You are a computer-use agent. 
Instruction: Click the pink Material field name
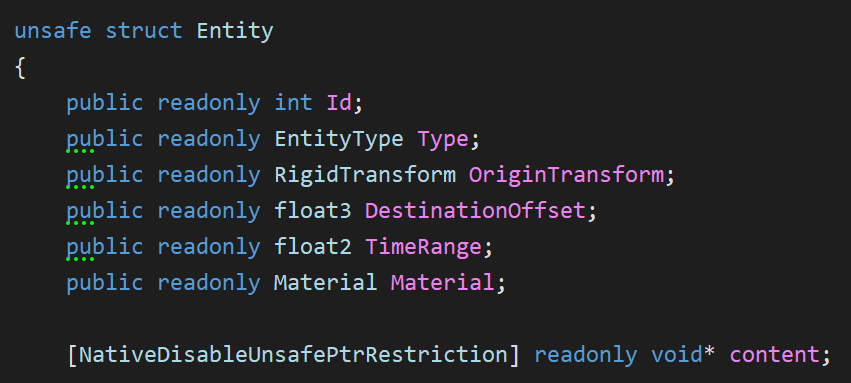[x=443, y=282]
